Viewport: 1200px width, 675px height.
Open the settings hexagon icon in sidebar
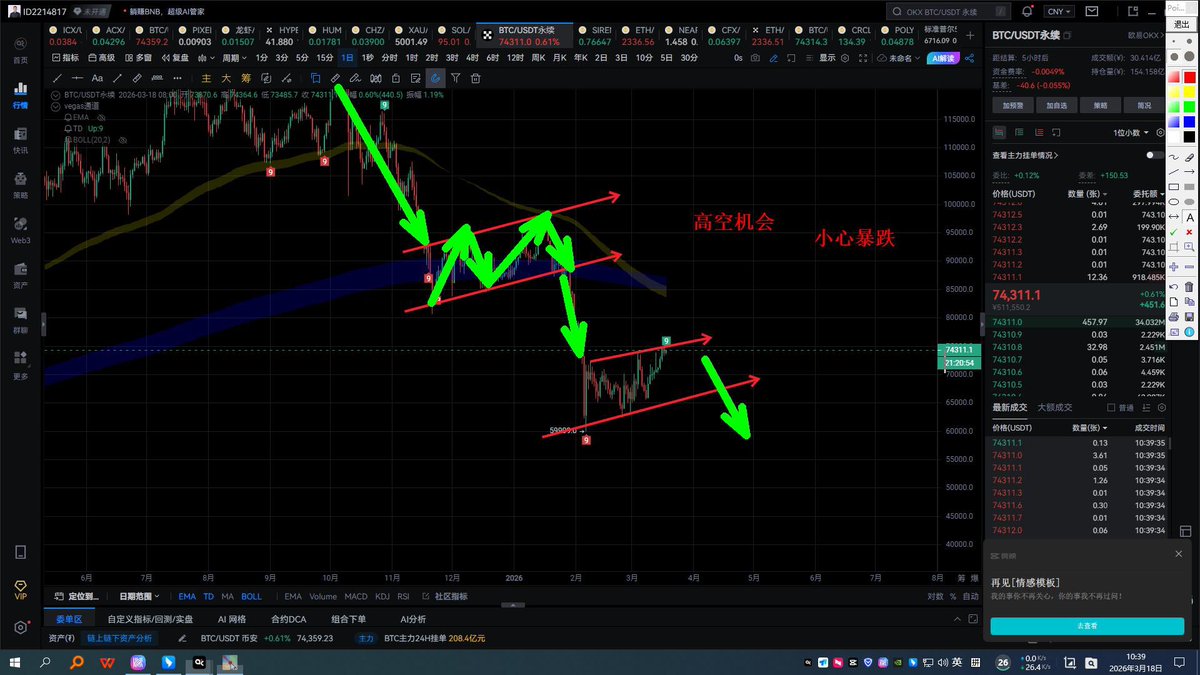[20, 627]
